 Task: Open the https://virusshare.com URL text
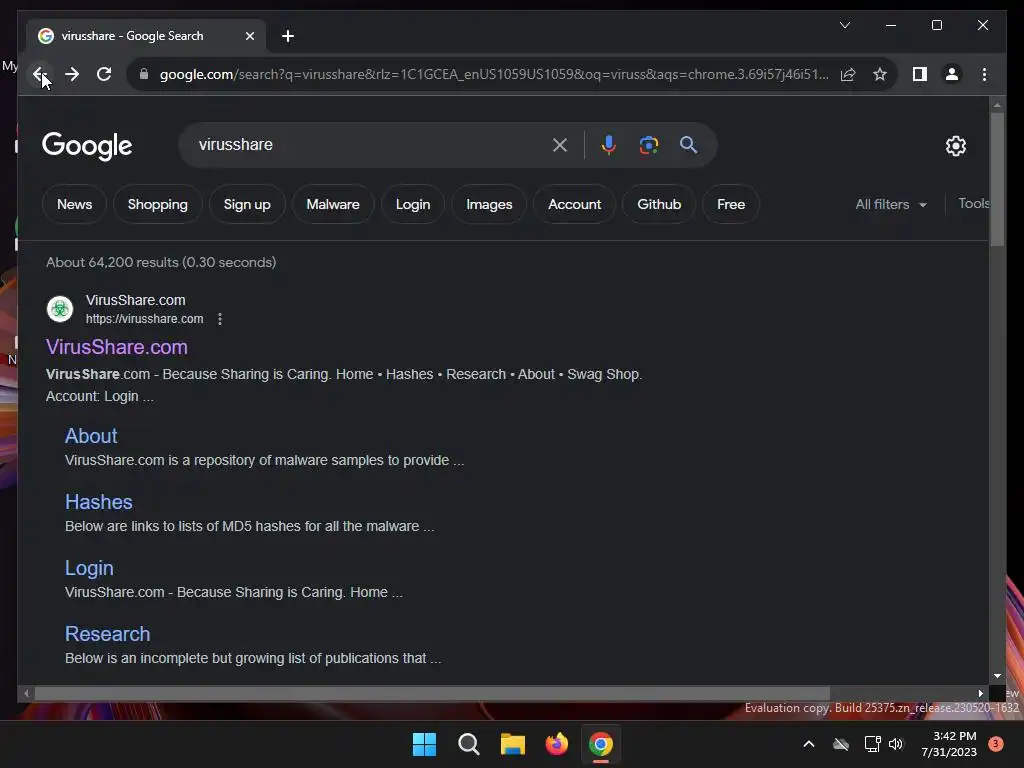144,319
